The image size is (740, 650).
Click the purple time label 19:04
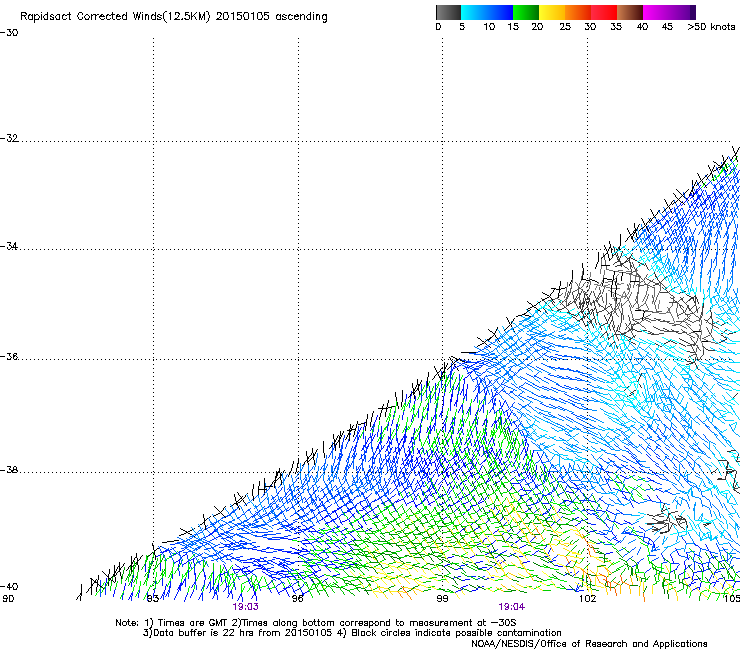512,607
